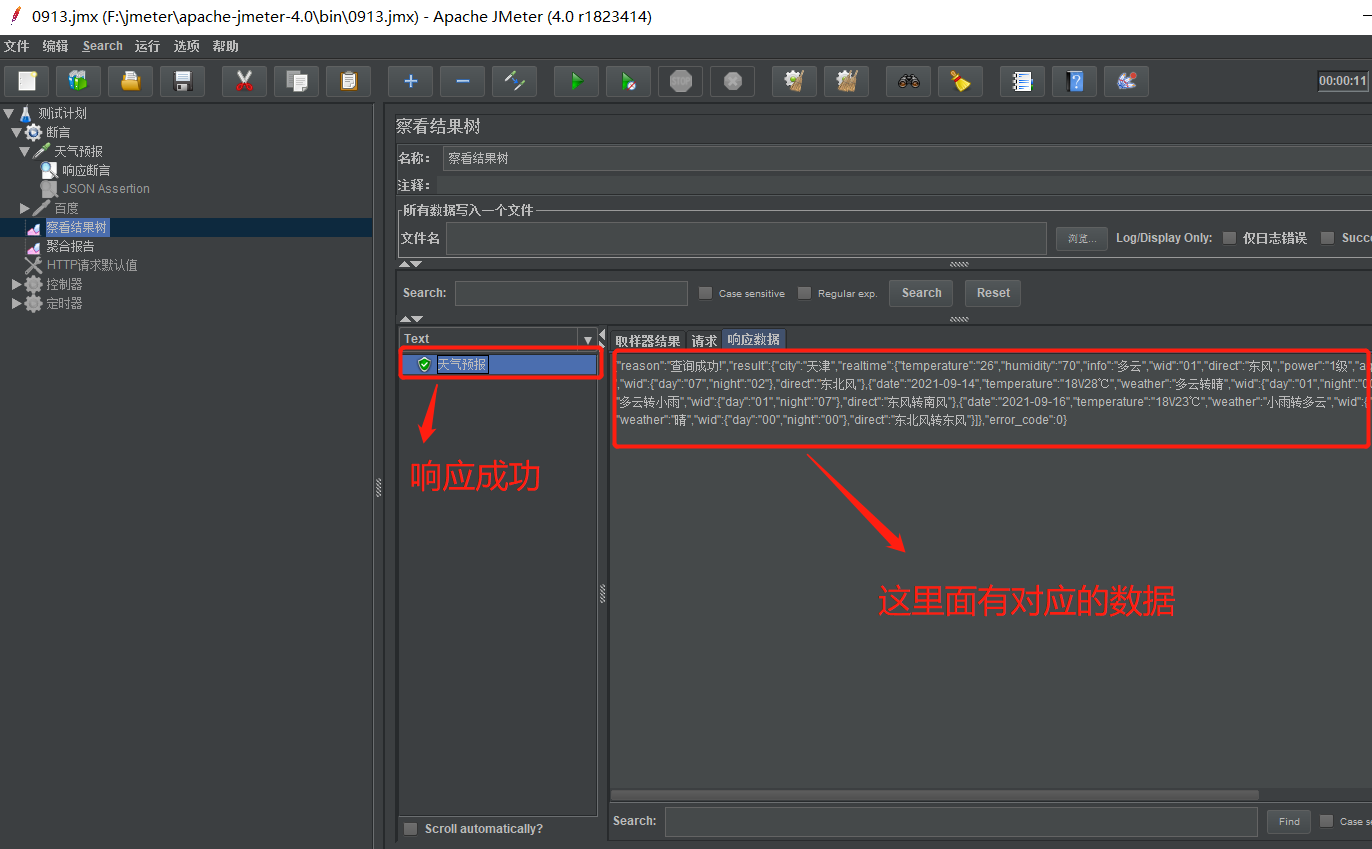This screenshot has width=1372, height=849.
Task: Enable the Case sensitive checkbox by Search field
Action: pyautogui.click(x=706, y=293)
